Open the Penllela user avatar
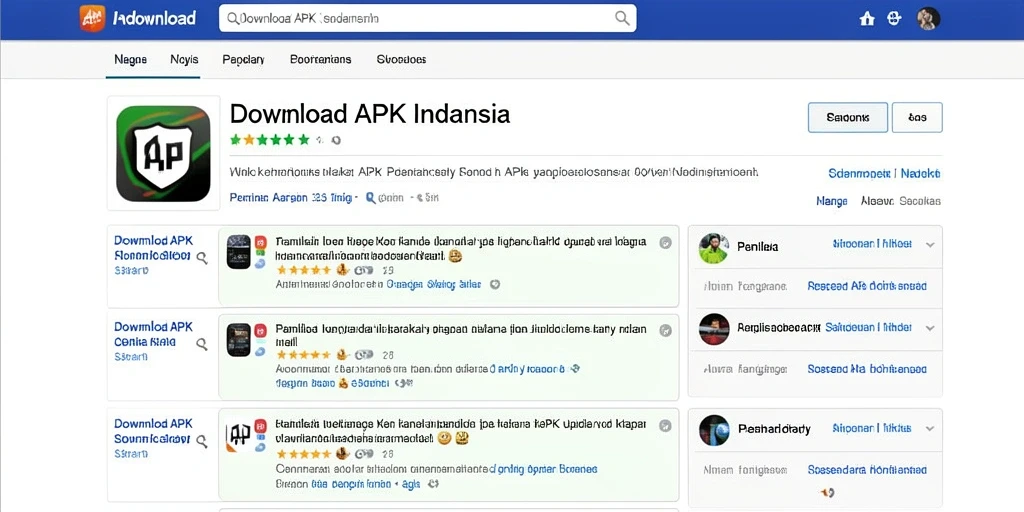 click(x=713, y=248)
